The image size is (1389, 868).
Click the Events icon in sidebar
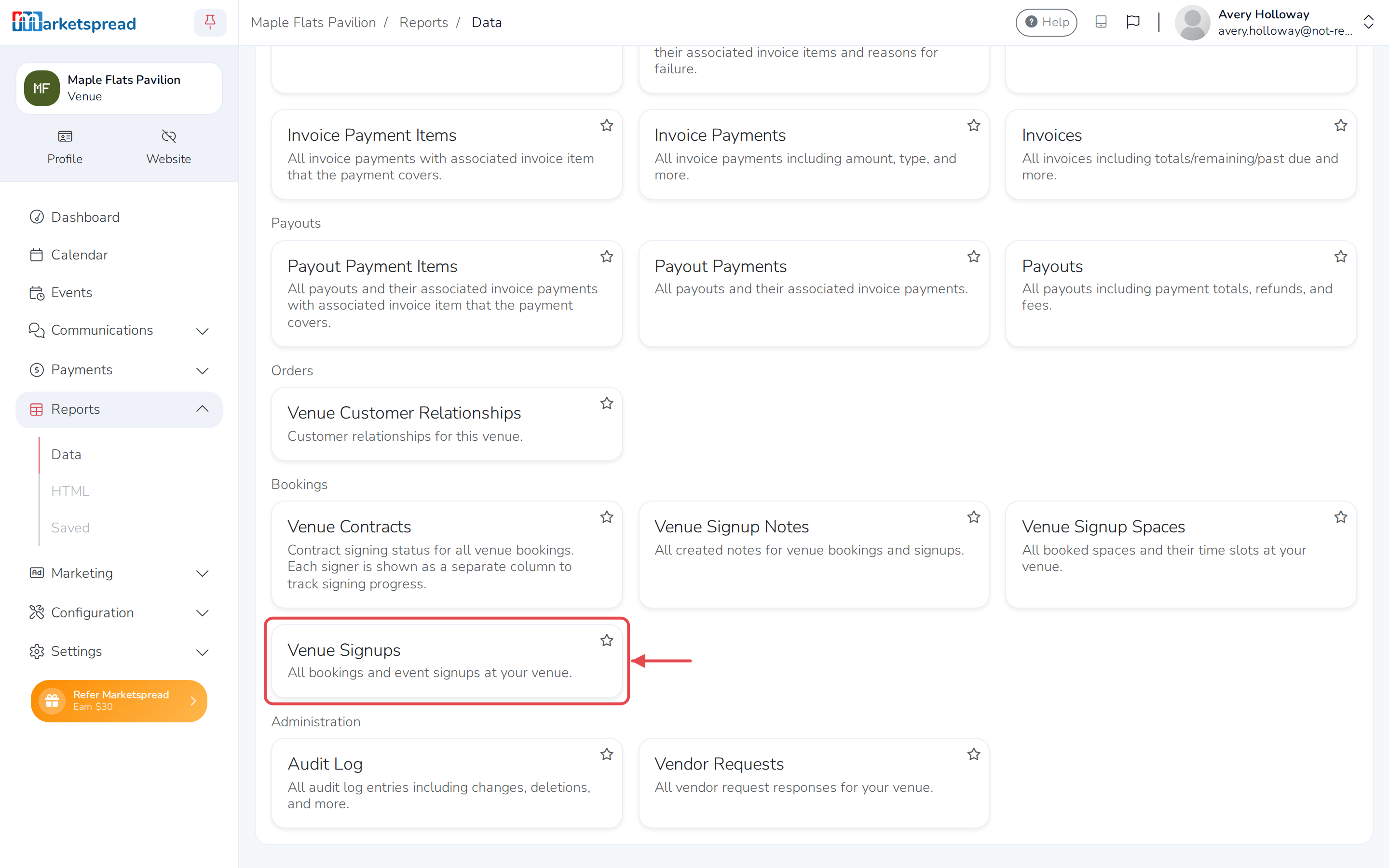pyautogui.click(x=37, y=293)
